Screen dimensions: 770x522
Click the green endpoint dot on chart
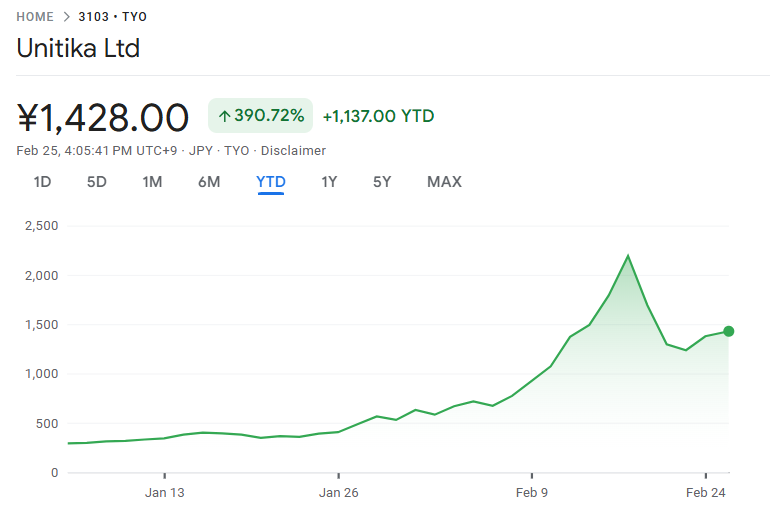pos(729,331)
